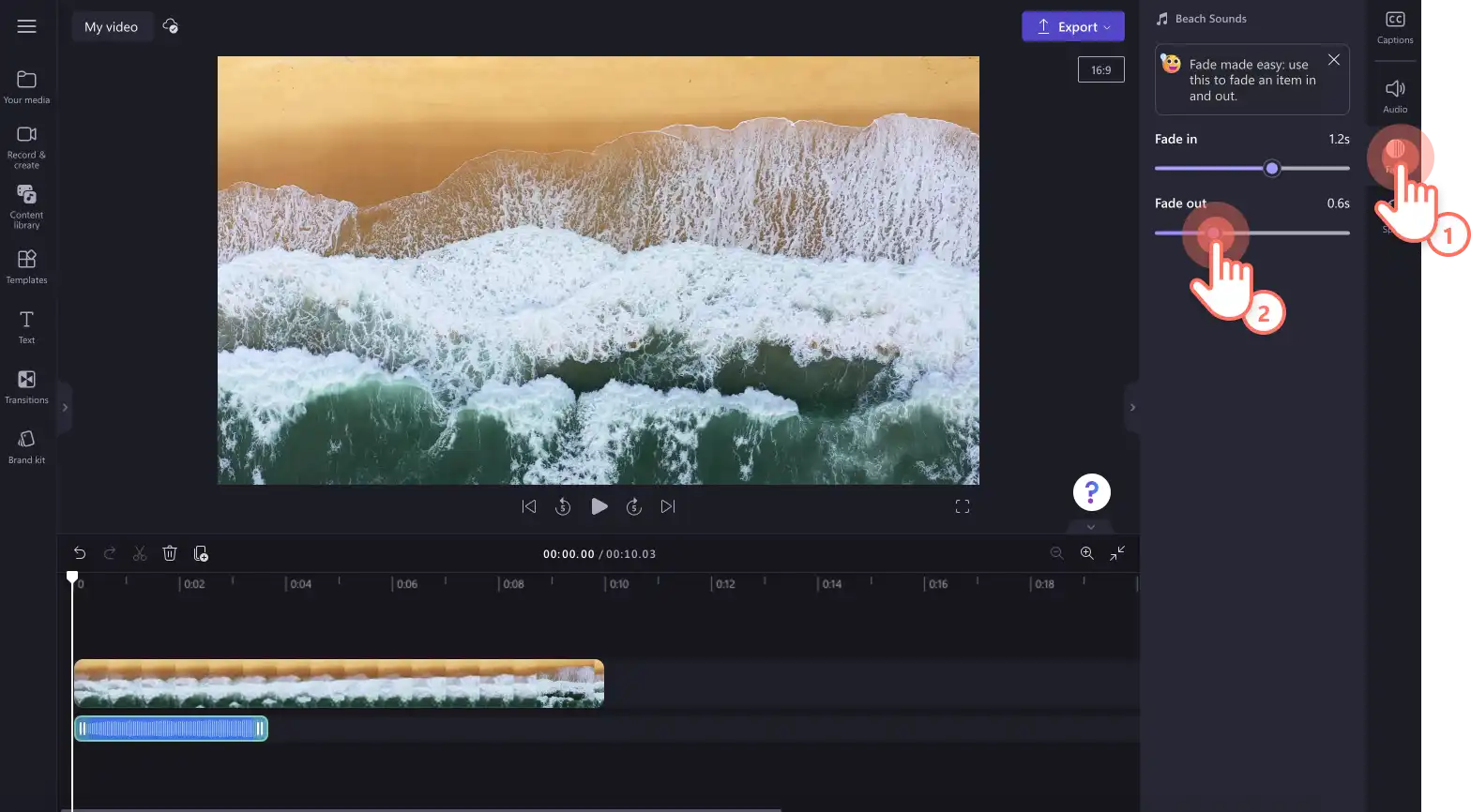Click the split scissors icon

[140, 553]
